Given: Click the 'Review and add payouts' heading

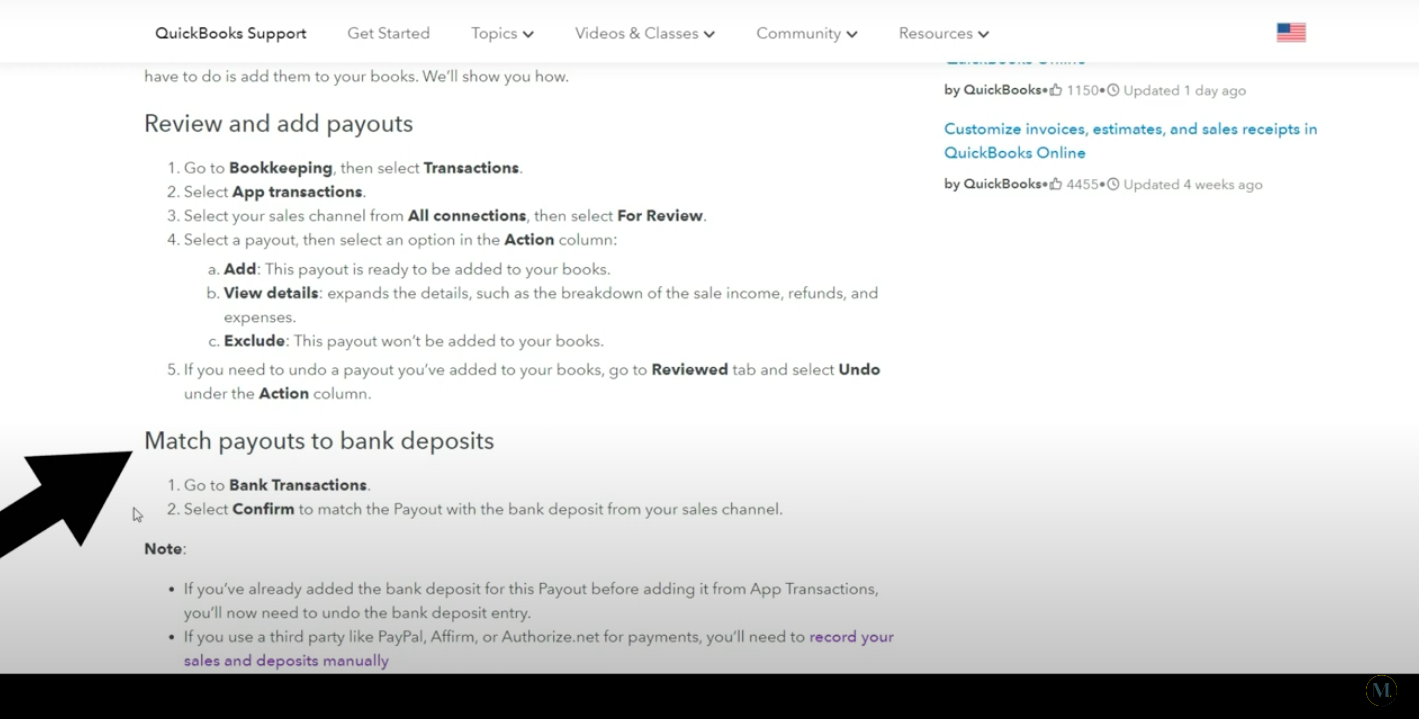Looking at the screenshot, I should (278, 123).
